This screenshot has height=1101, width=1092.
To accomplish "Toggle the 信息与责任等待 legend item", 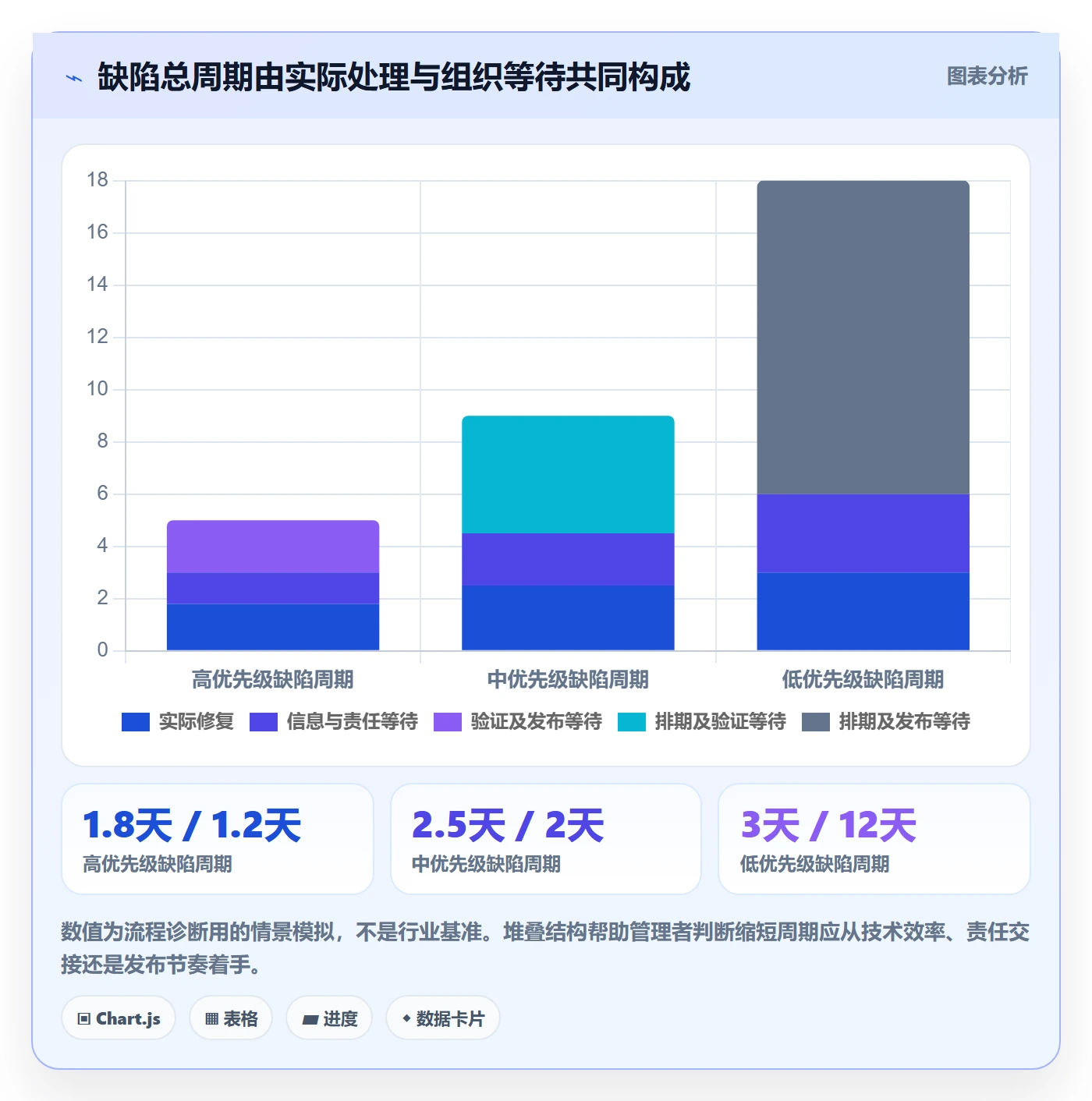I will (x=334, y=722).
